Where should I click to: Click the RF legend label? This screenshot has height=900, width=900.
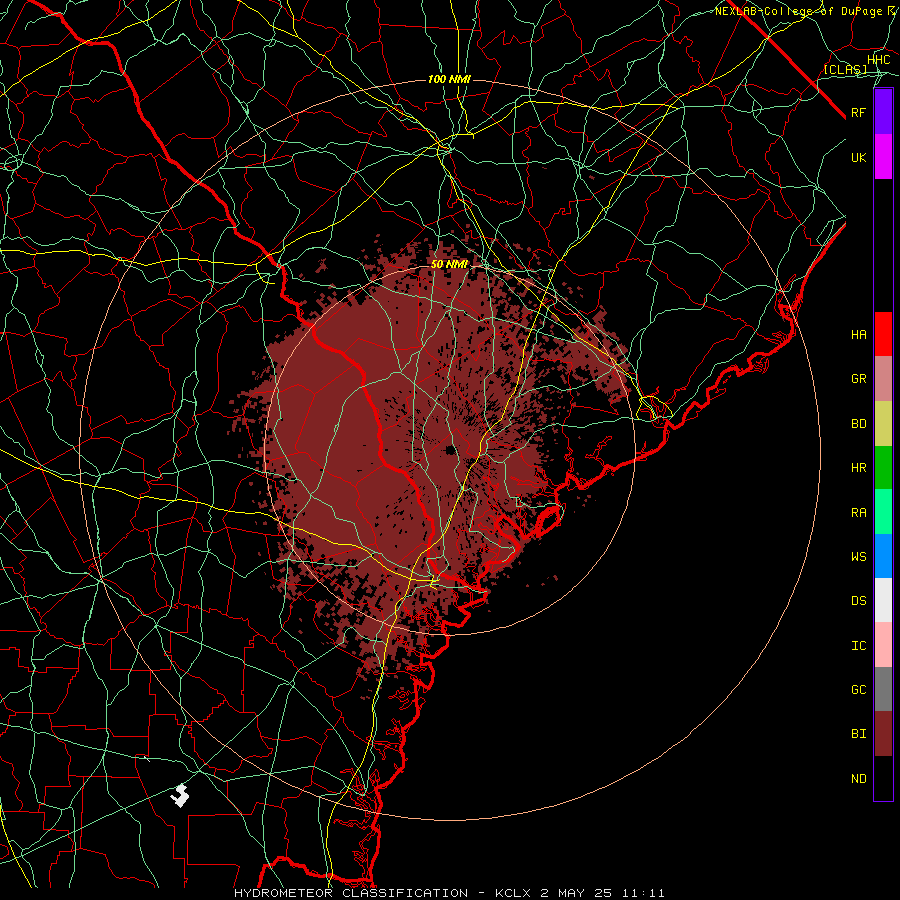pyautogui.click(x=859, y=112)
